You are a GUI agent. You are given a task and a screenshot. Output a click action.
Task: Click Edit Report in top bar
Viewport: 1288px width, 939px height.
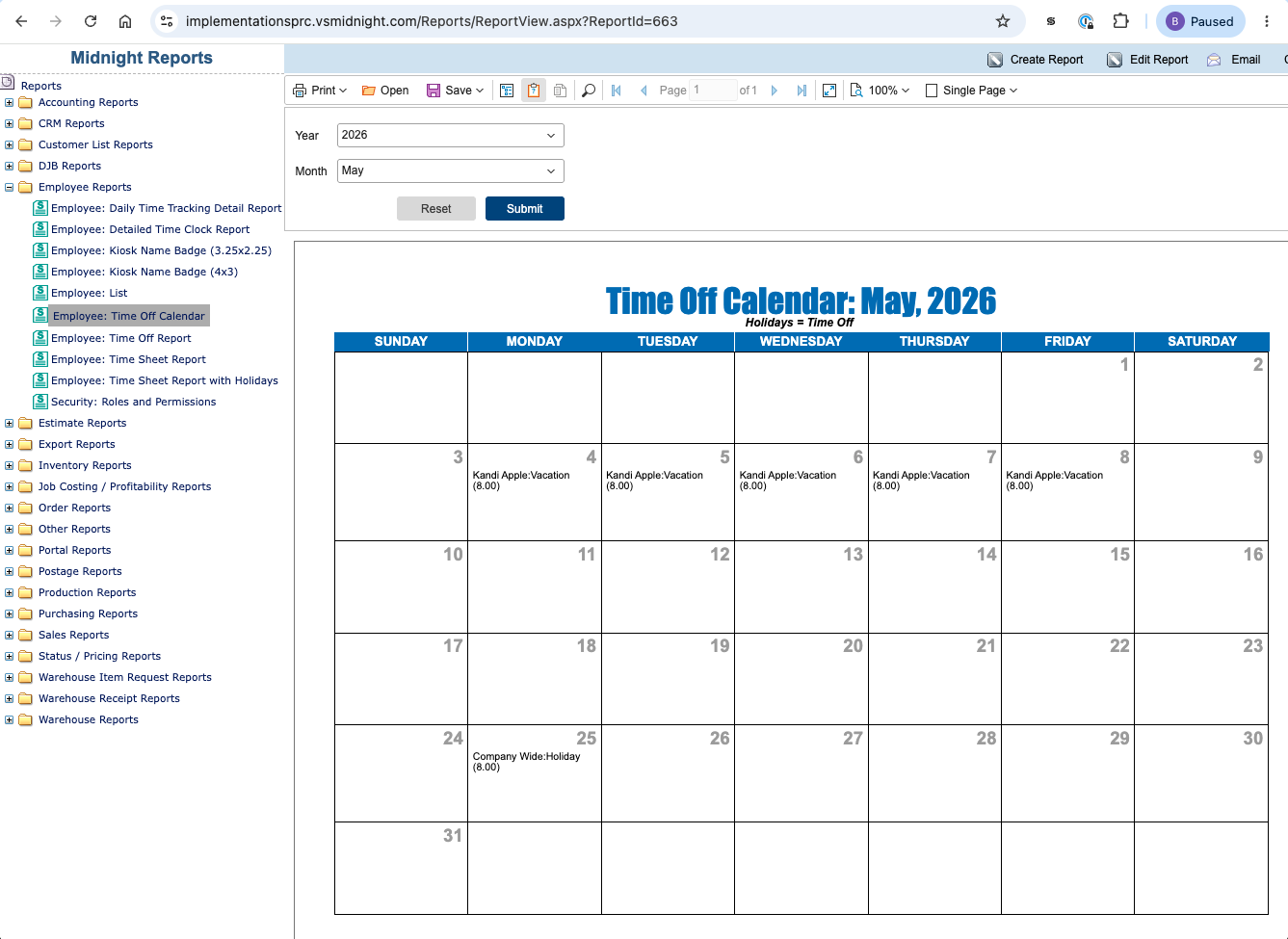pyautogui.click(x=1147, y=60)
